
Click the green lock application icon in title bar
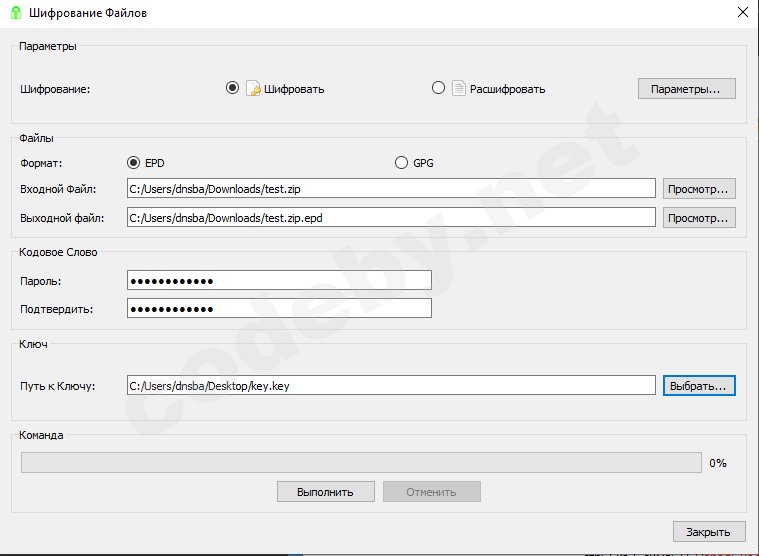click(16, 13)
